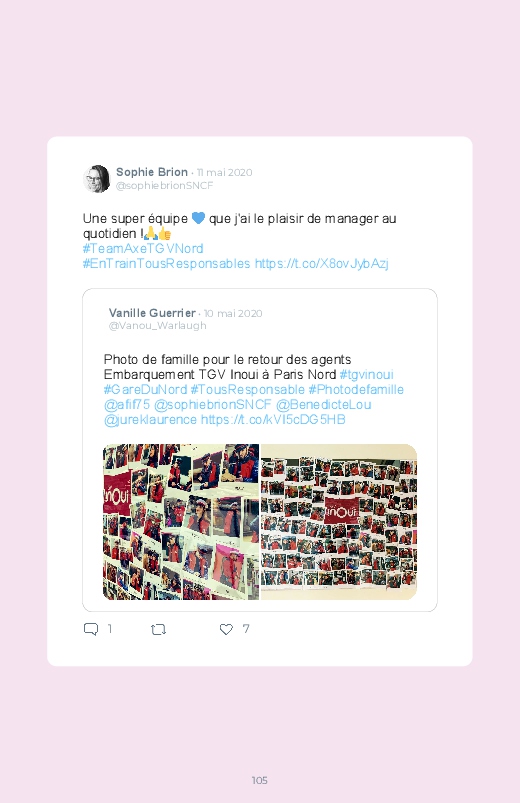
Task: Click the reply speech bubble icon
Action: coord(91,629)
